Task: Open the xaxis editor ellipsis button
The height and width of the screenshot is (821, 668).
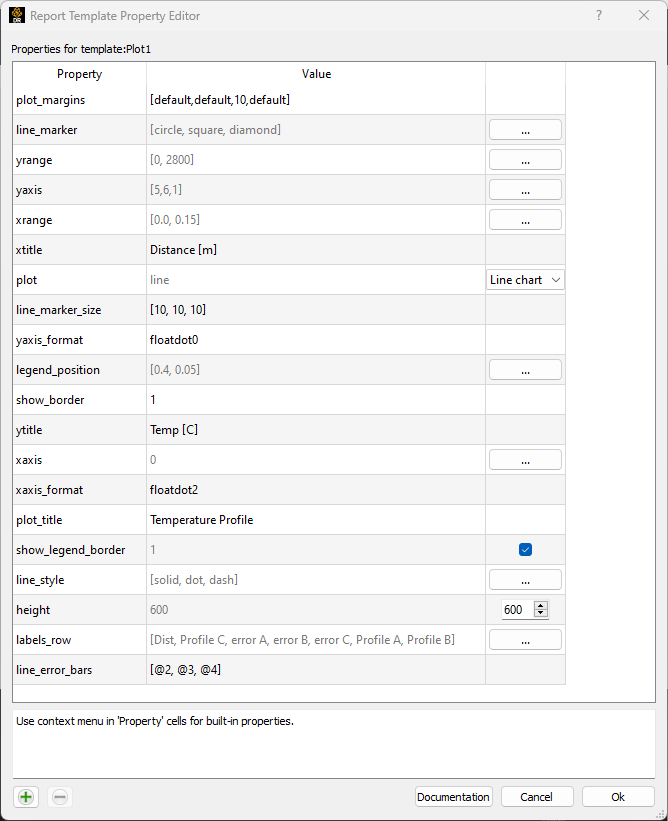Action: pos(525,460)
